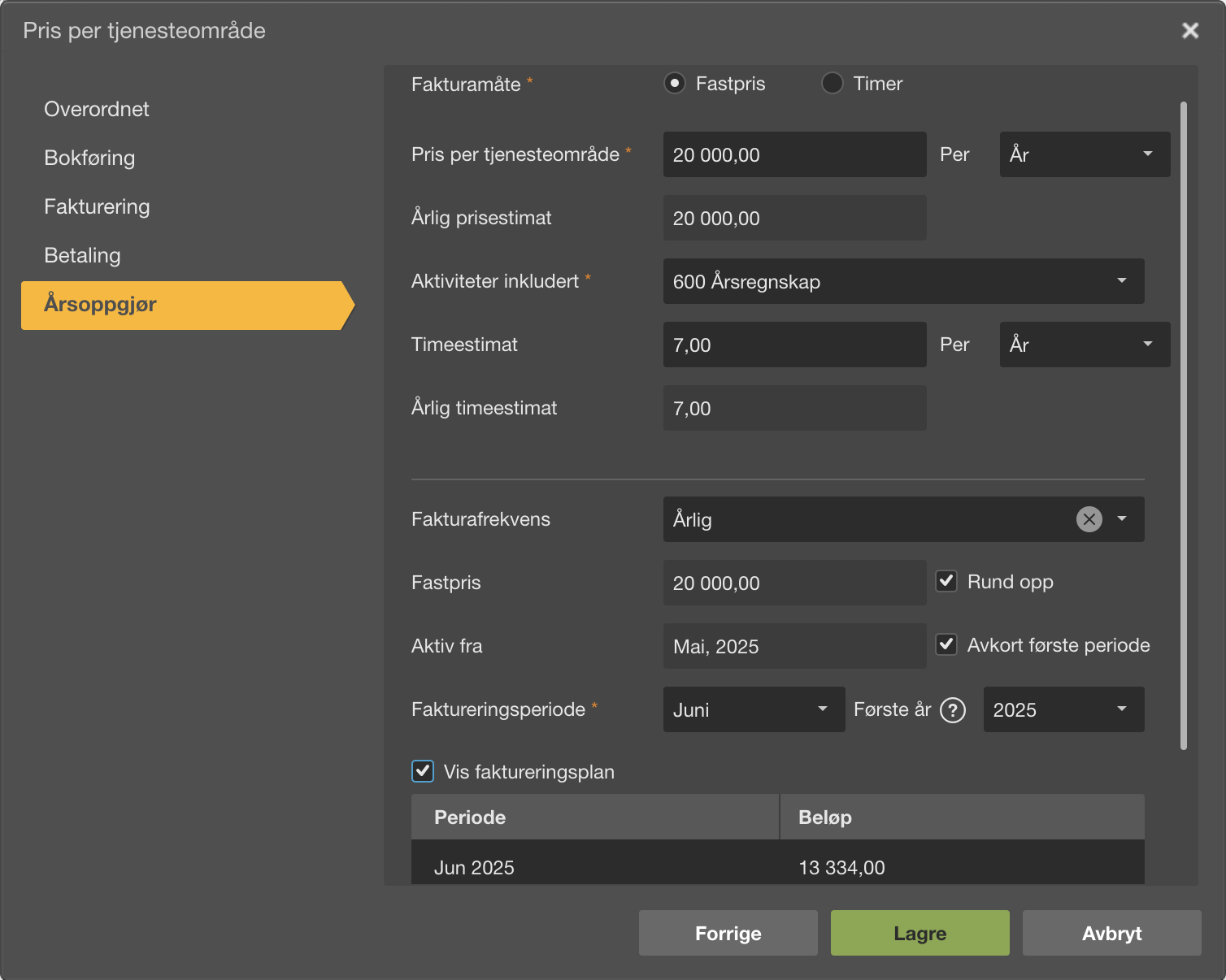Open the Aktiviteter inkludert dropdown

pyautogui.click(x=903, y=281)
